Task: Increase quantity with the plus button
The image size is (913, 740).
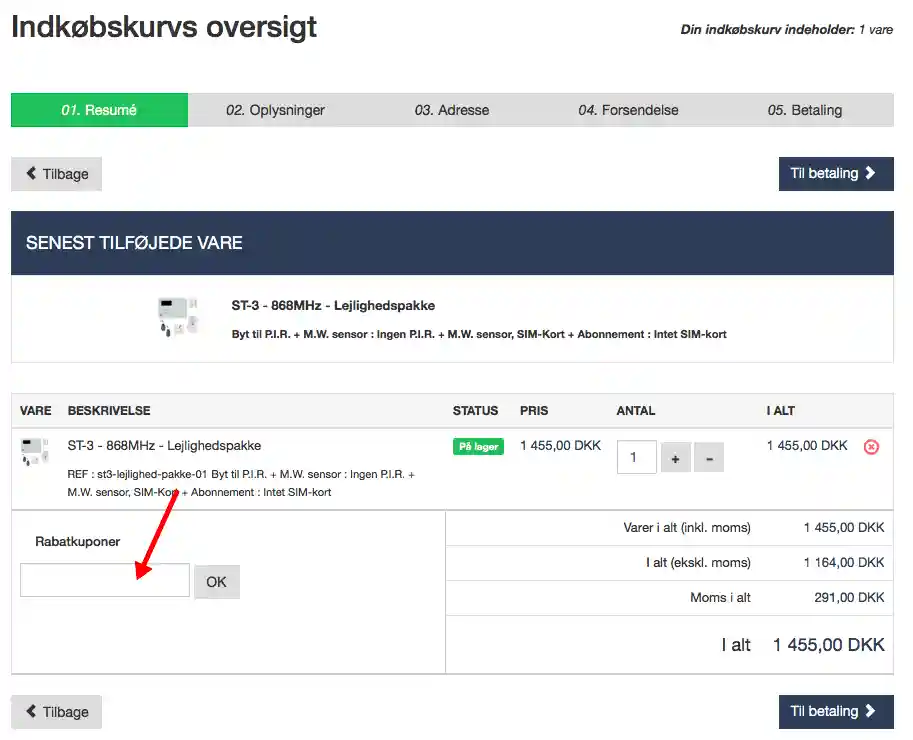Action: (x=675, y=458)
